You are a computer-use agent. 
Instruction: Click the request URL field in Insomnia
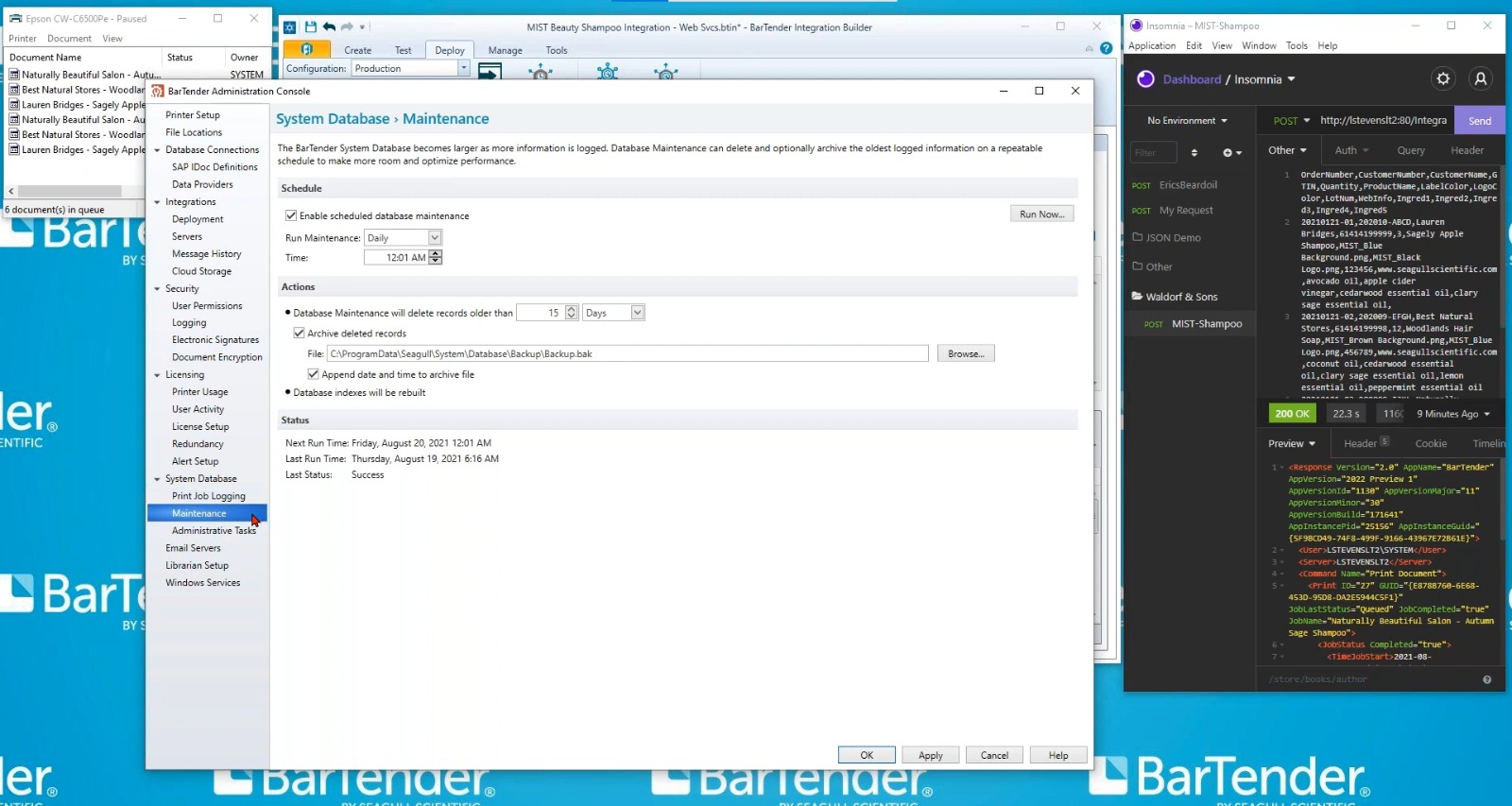tap(1383, 121)
